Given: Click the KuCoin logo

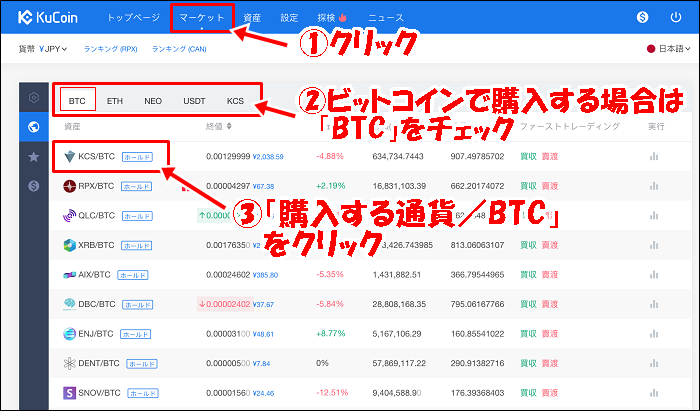Looking at the screenshot, I should coord(48,17).
